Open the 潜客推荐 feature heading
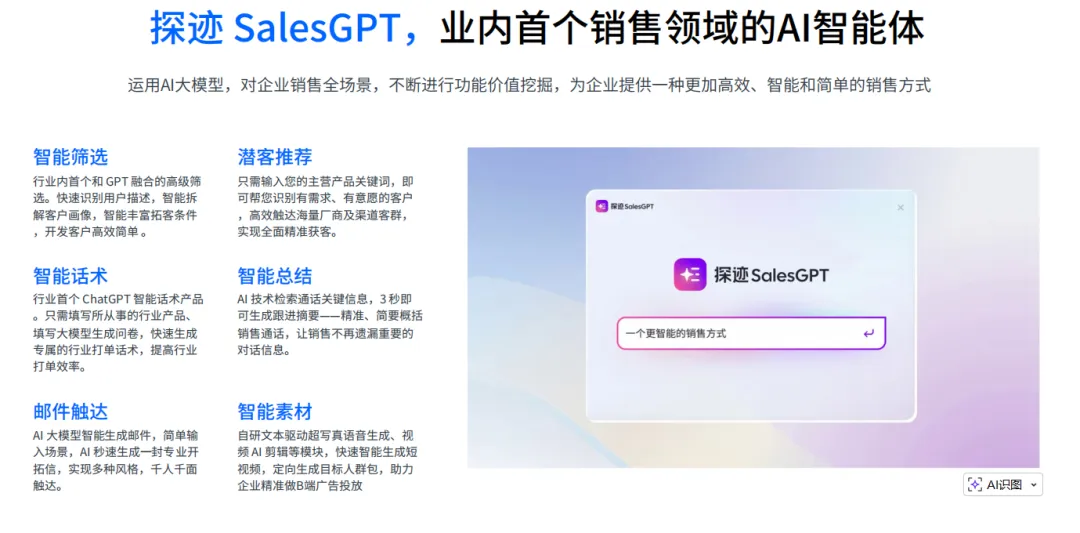Viewport: 1080px width, 533px height. click(x=275, y=157)
